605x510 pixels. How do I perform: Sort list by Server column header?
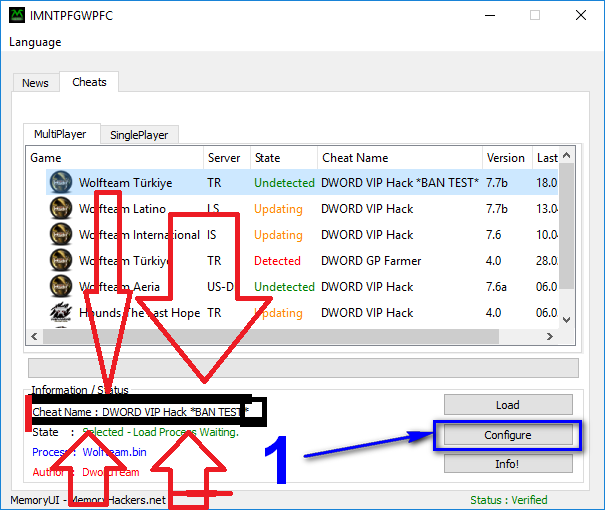227,158
